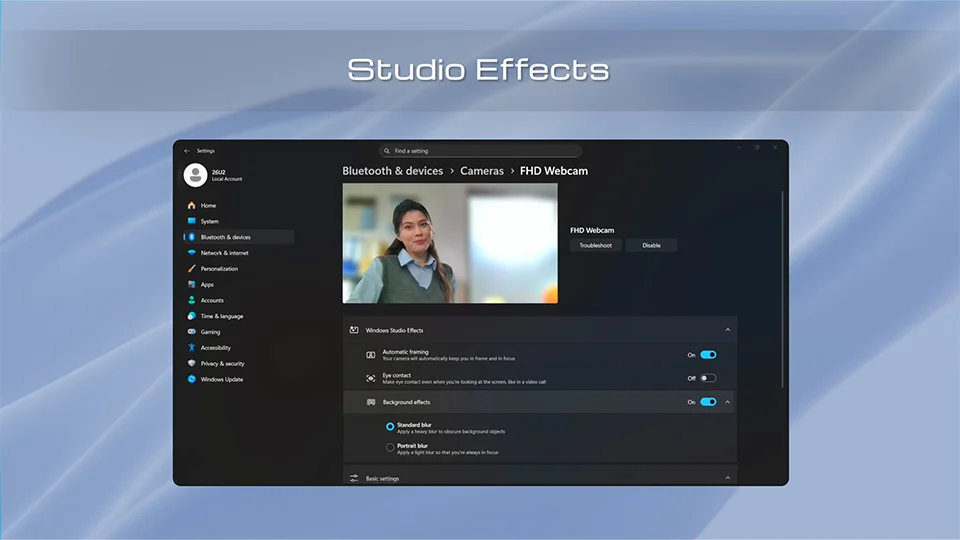Click the Troubleshoot button
Image resolution: width=960 pixels, height=540 pixels.
(x=596, y=246)
